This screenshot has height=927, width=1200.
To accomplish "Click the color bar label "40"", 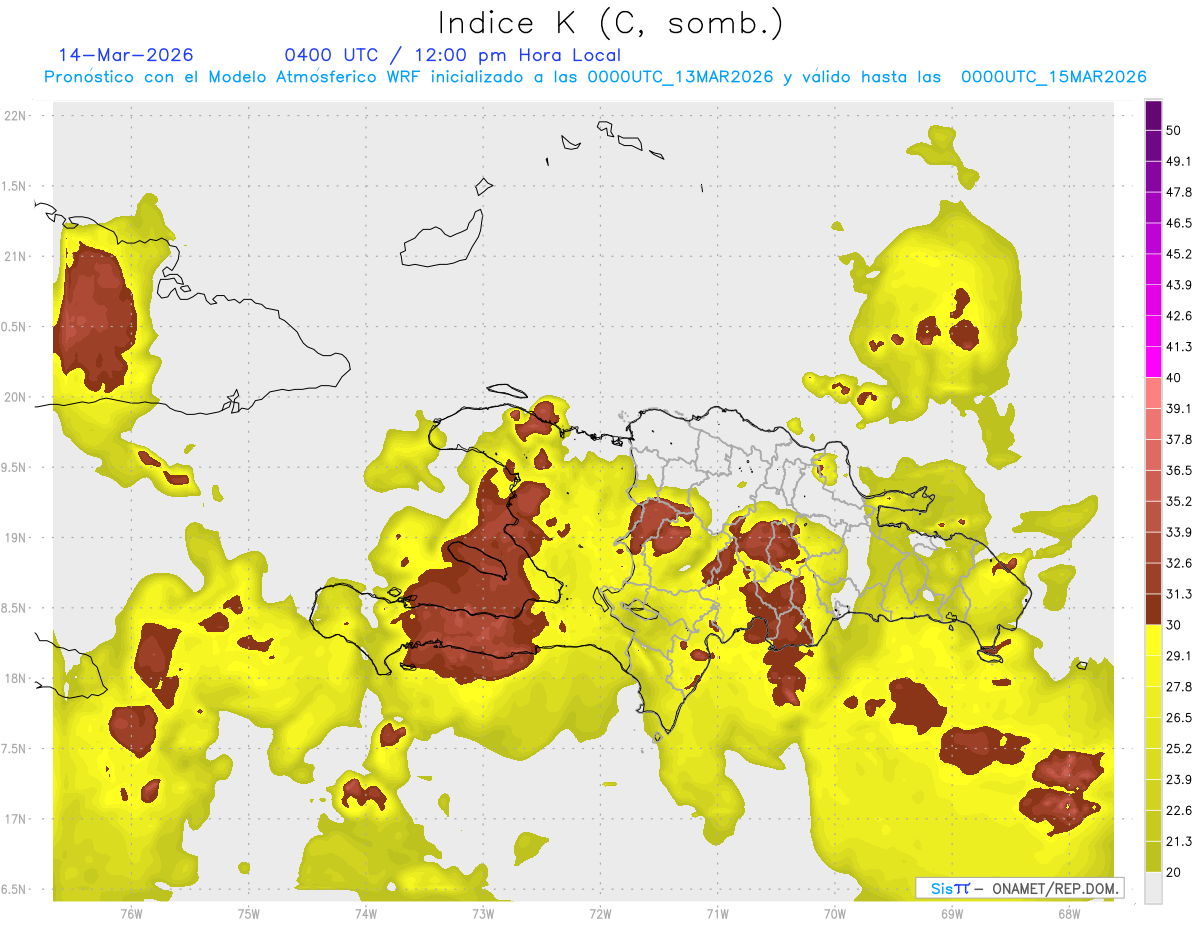I will [1175, 378].
